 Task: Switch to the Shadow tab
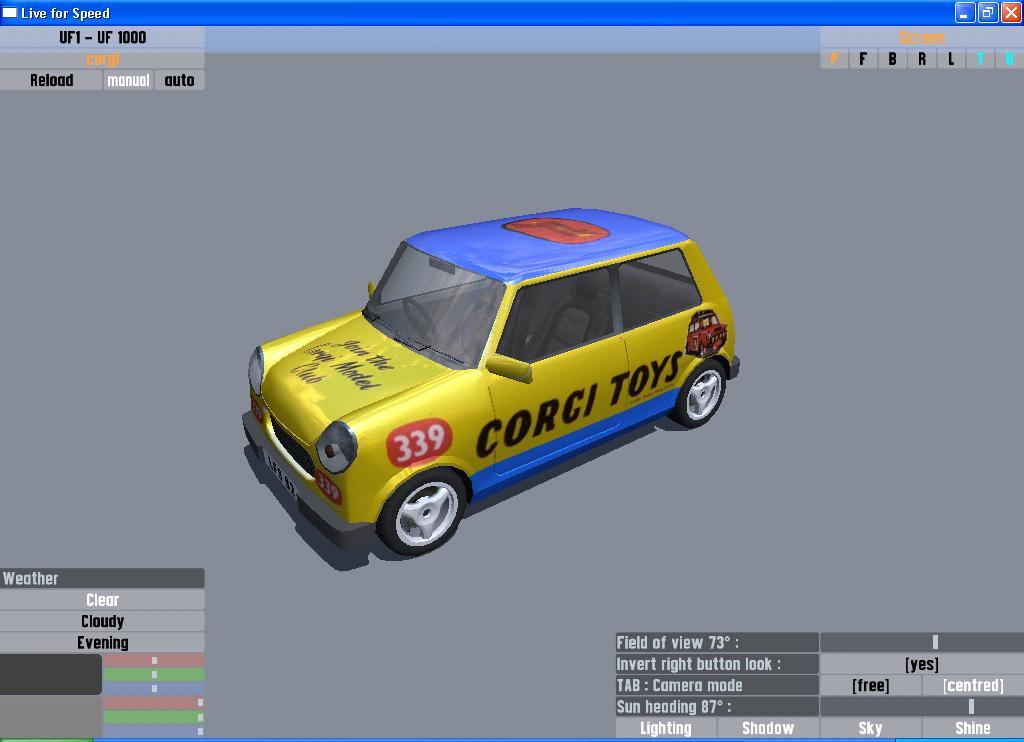pyautogui.click(x=768, y=728)
